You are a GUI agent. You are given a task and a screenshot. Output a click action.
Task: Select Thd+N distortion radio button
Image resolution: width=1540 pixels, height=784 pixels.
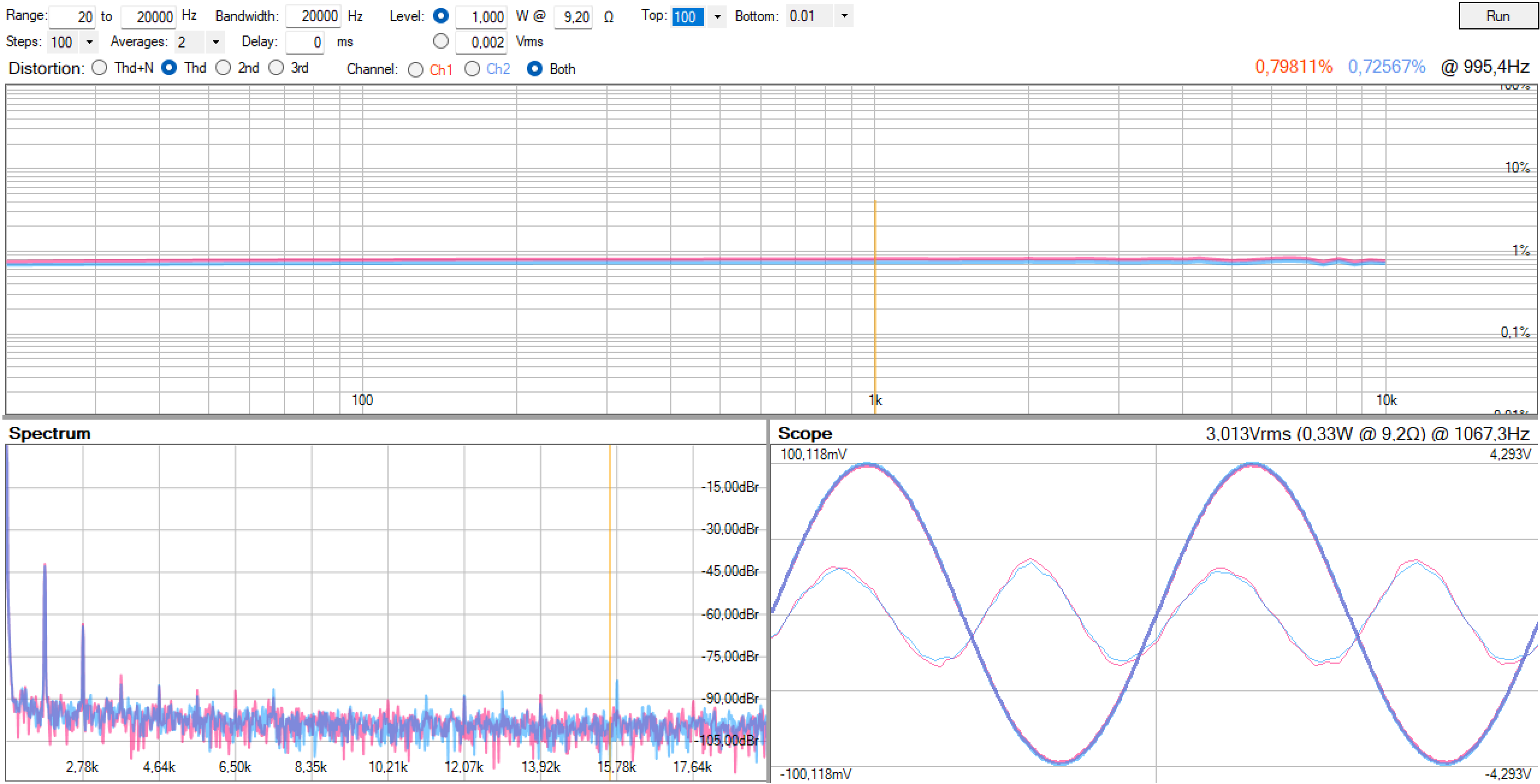[x=100, y=68]
